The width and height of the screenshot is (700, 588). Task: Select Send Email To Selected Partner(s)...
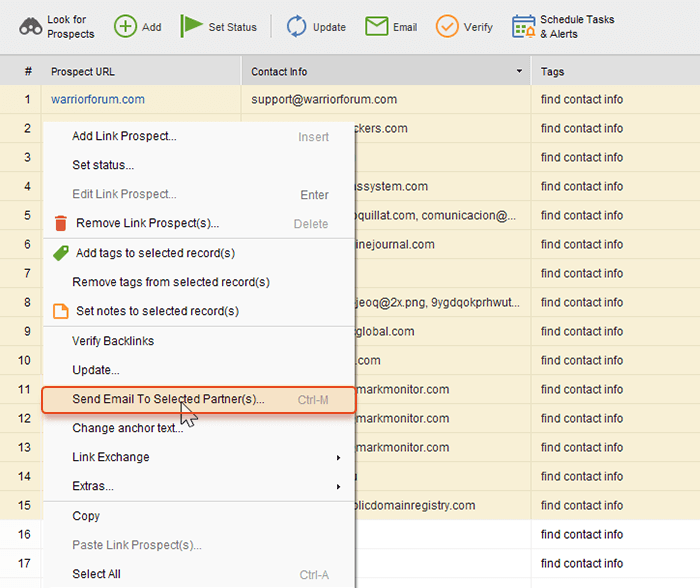coord(199,400)
